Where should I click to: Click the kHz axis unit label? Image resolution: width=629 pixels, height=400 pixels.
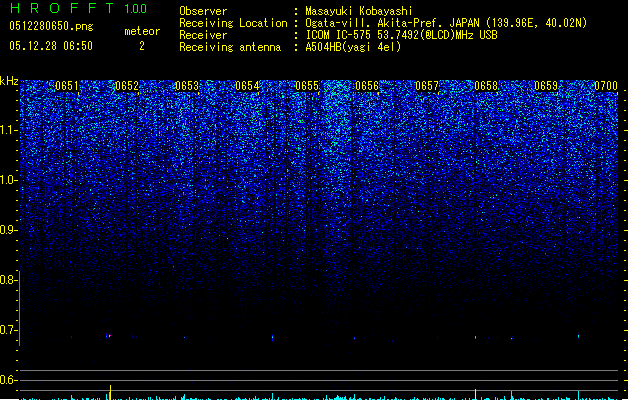pos(9,81)
